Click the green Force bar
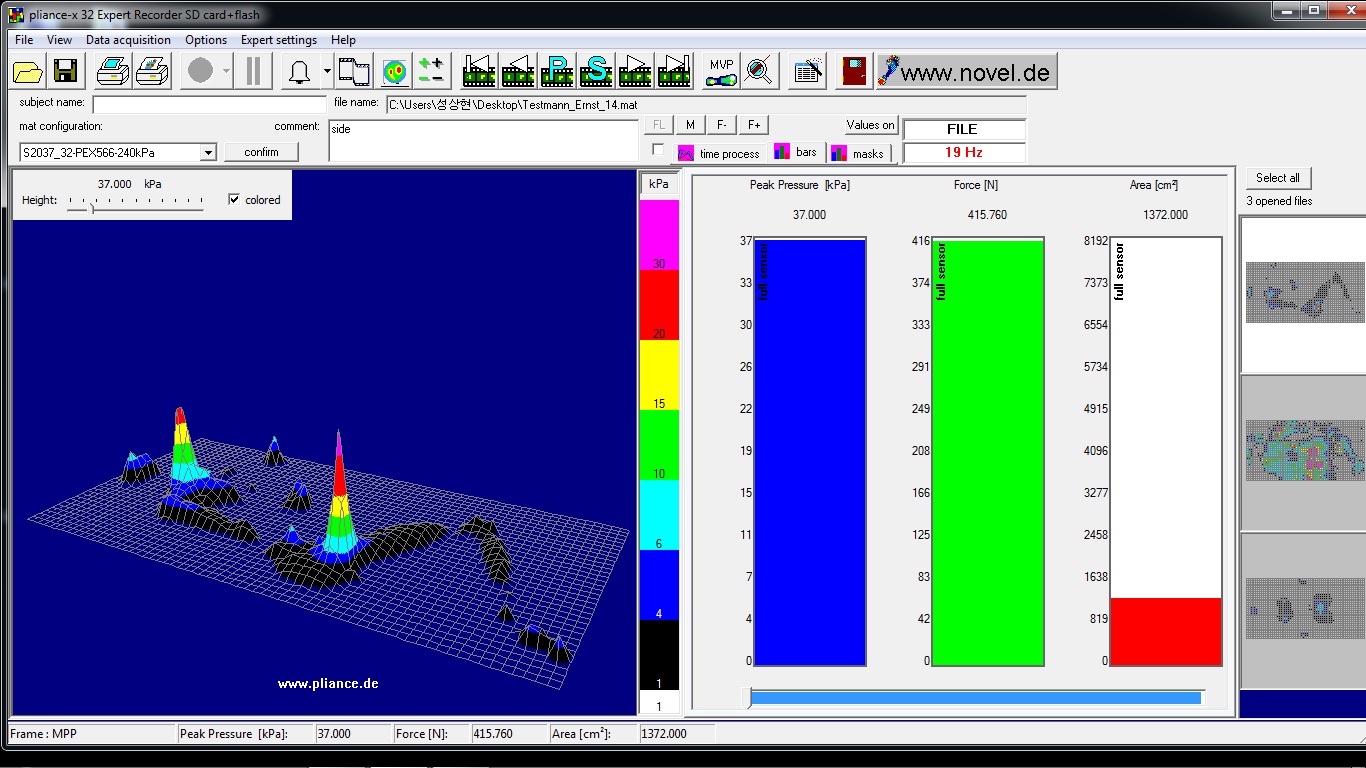The image size is (1366, 768). point(987,453)
